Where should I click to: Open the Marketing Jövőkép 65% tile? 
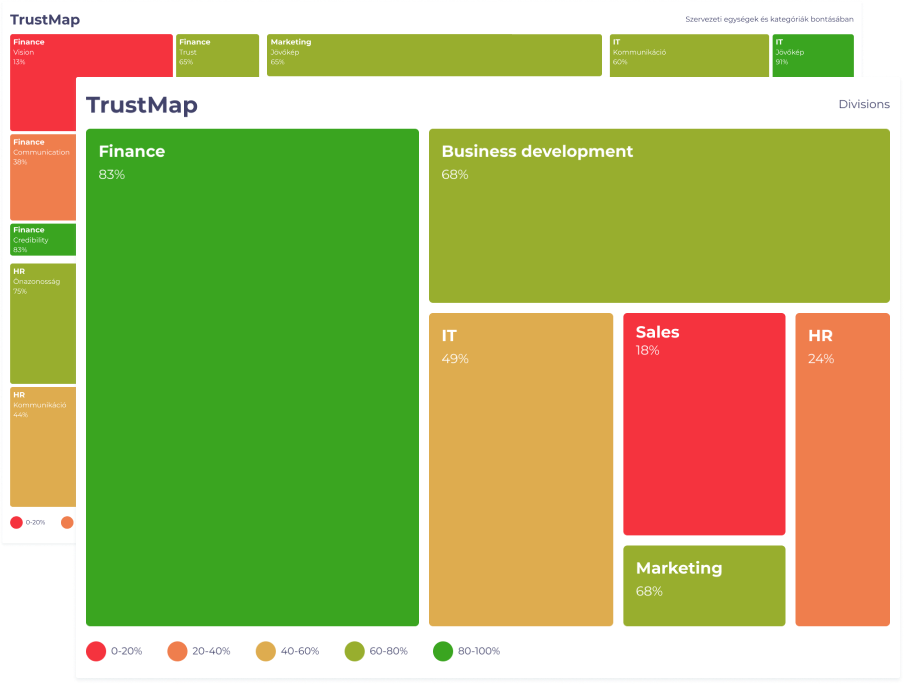(x=434, y=54)
